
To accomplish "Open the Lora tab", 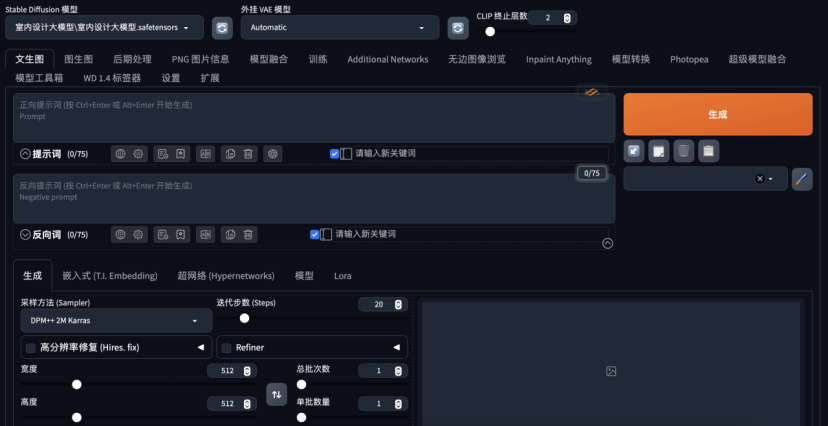I will 342,275.
